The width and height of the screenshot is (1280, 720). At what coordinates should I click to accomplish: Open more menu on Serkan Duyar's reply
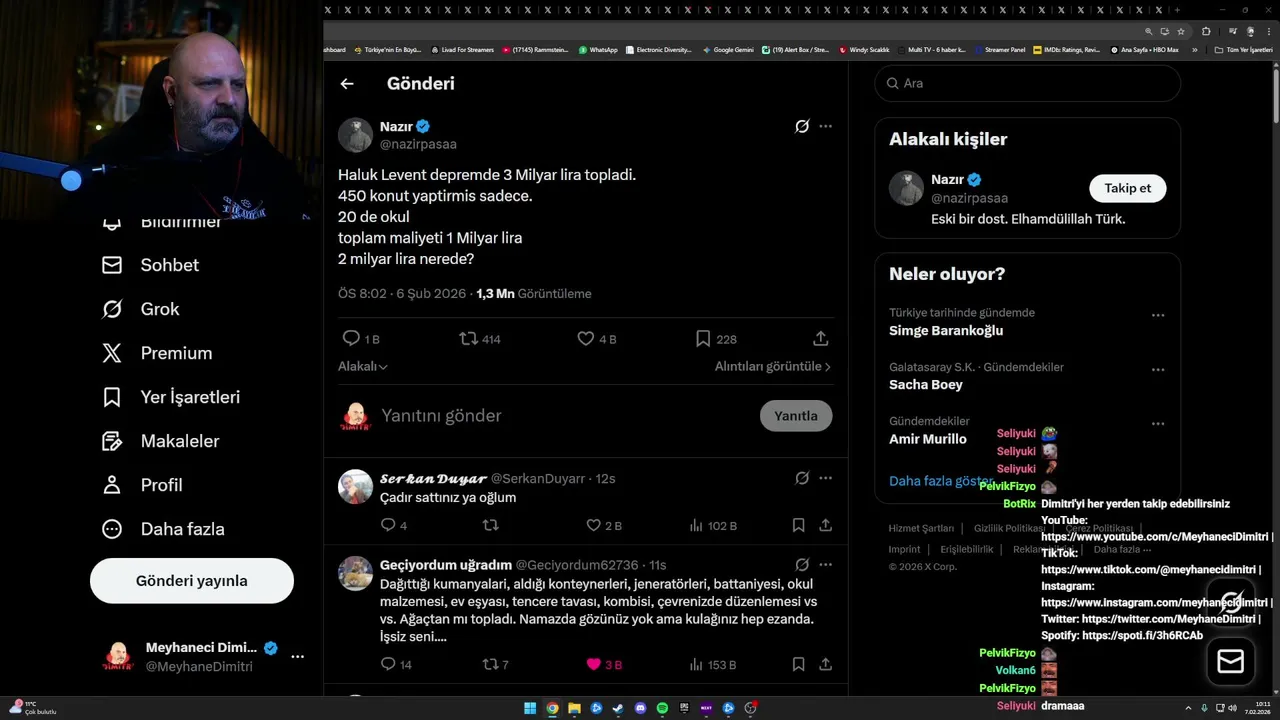(x=825, y=478)
